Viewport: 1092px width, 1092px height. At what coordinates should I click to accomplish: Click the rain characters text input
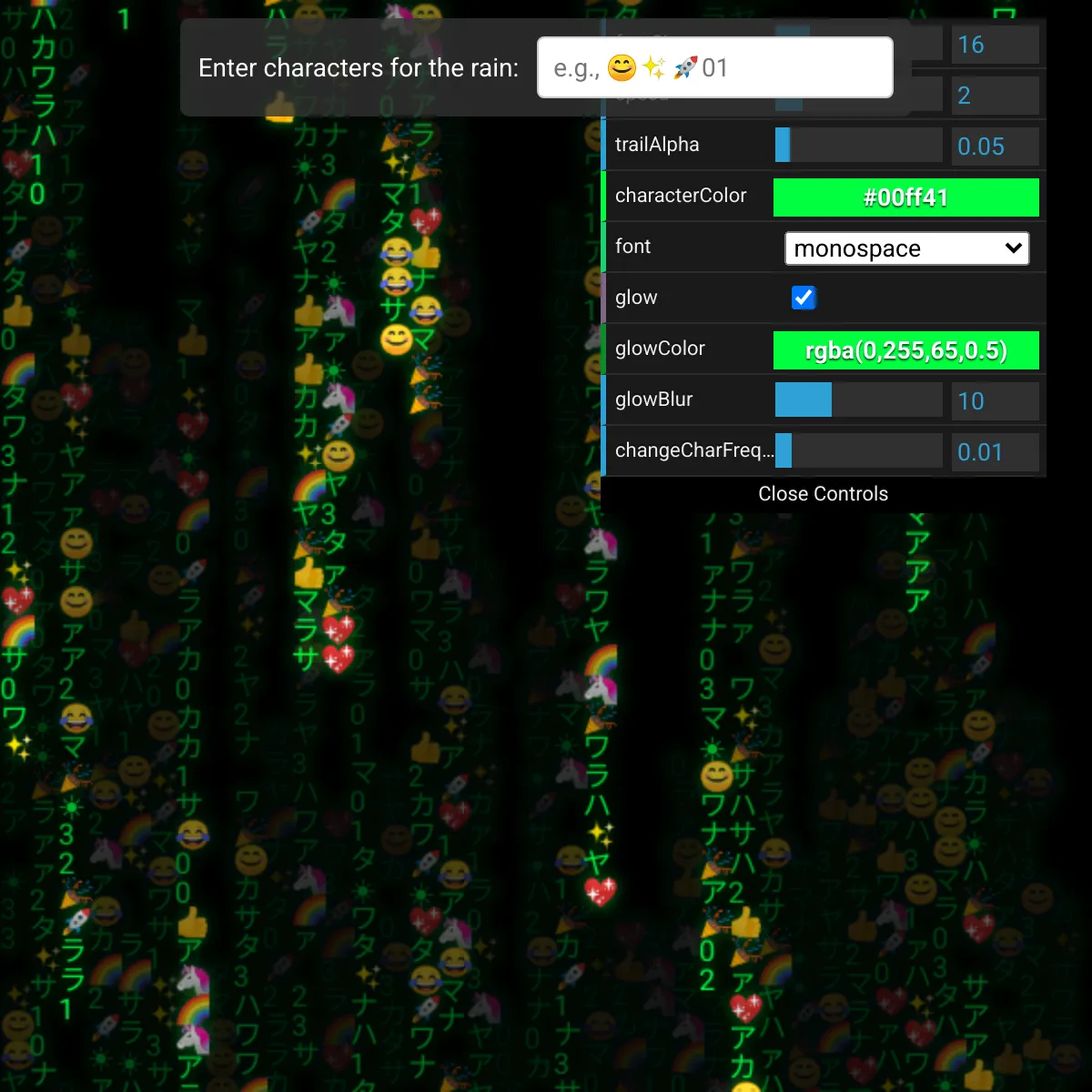point(714,67)
